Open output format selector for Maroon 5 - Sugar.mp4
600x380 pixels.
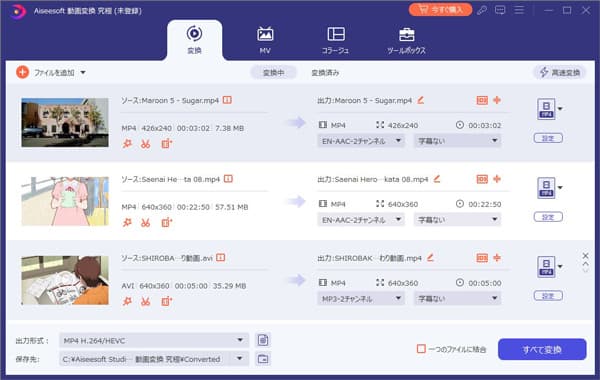(x=550, y=109)
